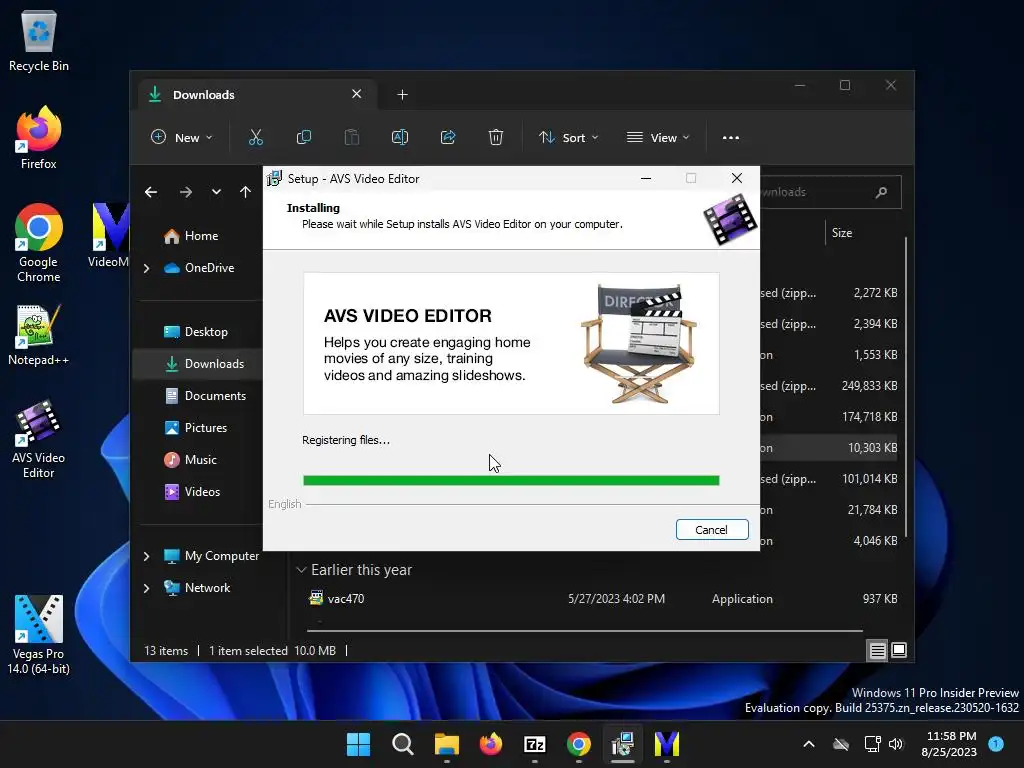Select Downloads in the navigation pane
The width and height of the screenshot is (1024, 768).
(x=198, y=364)
